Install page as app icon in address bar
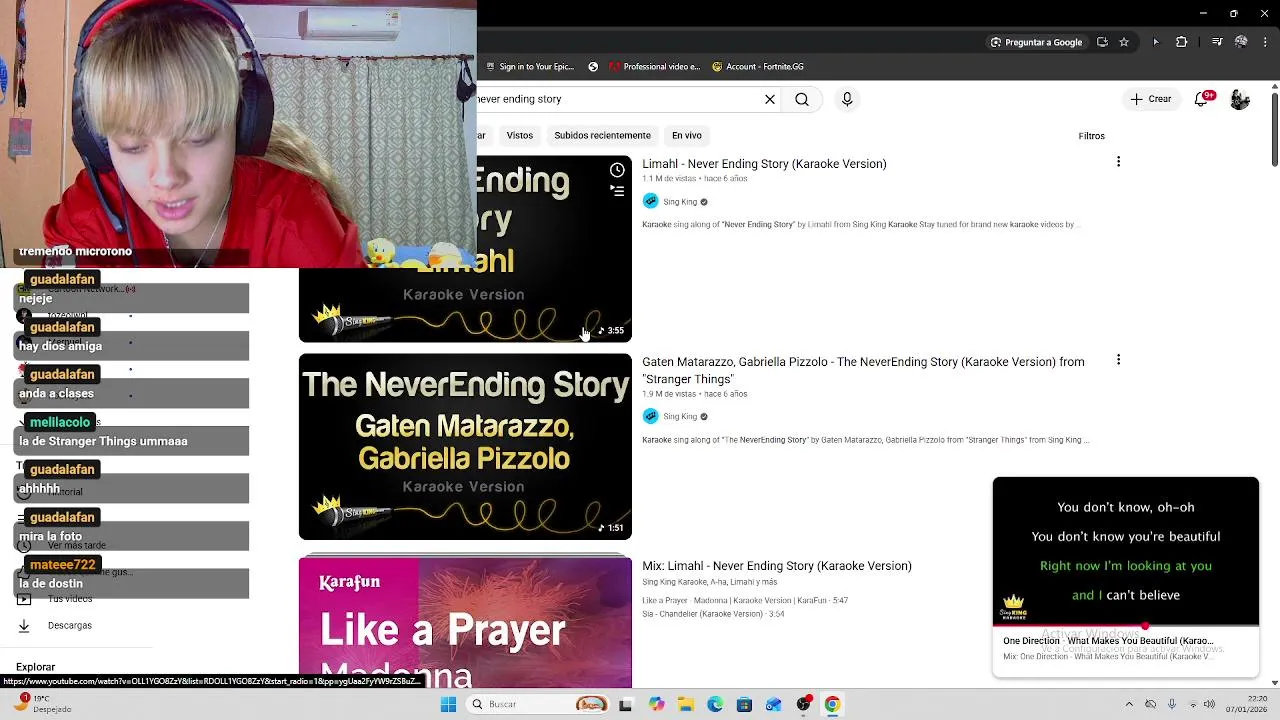Viewport: 1280px width, 720px height. tap(1102, 42)
